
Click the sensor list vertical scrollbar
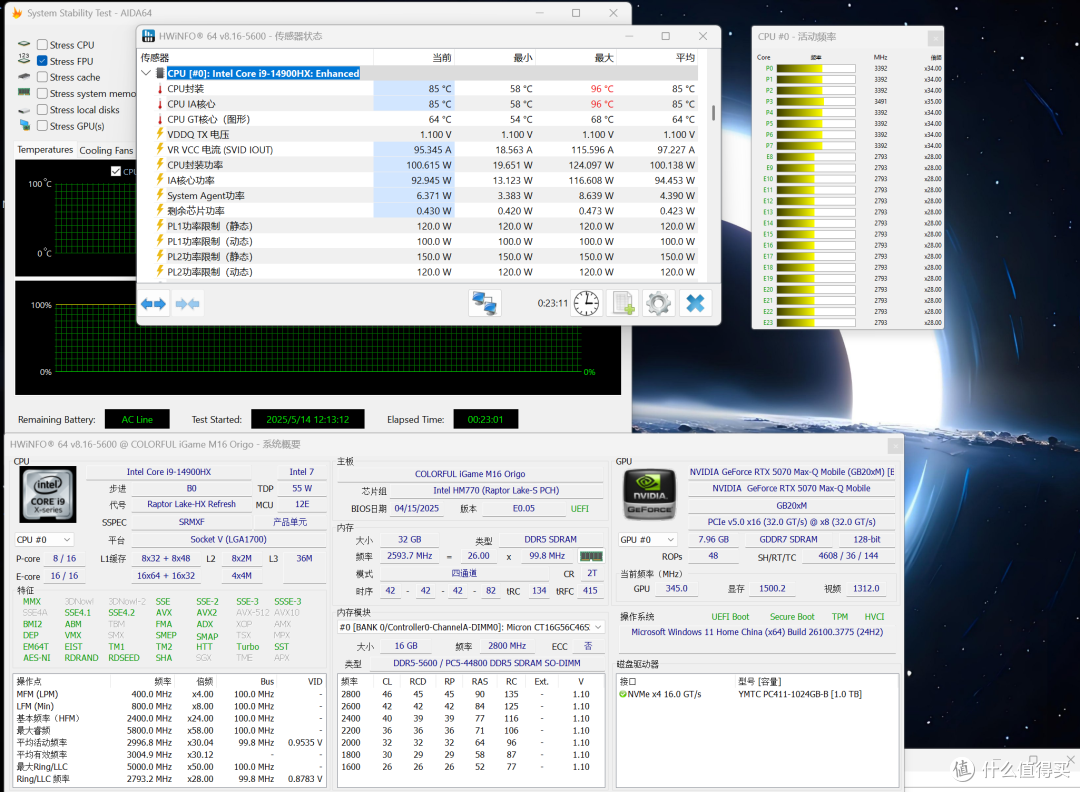[714, 112]
